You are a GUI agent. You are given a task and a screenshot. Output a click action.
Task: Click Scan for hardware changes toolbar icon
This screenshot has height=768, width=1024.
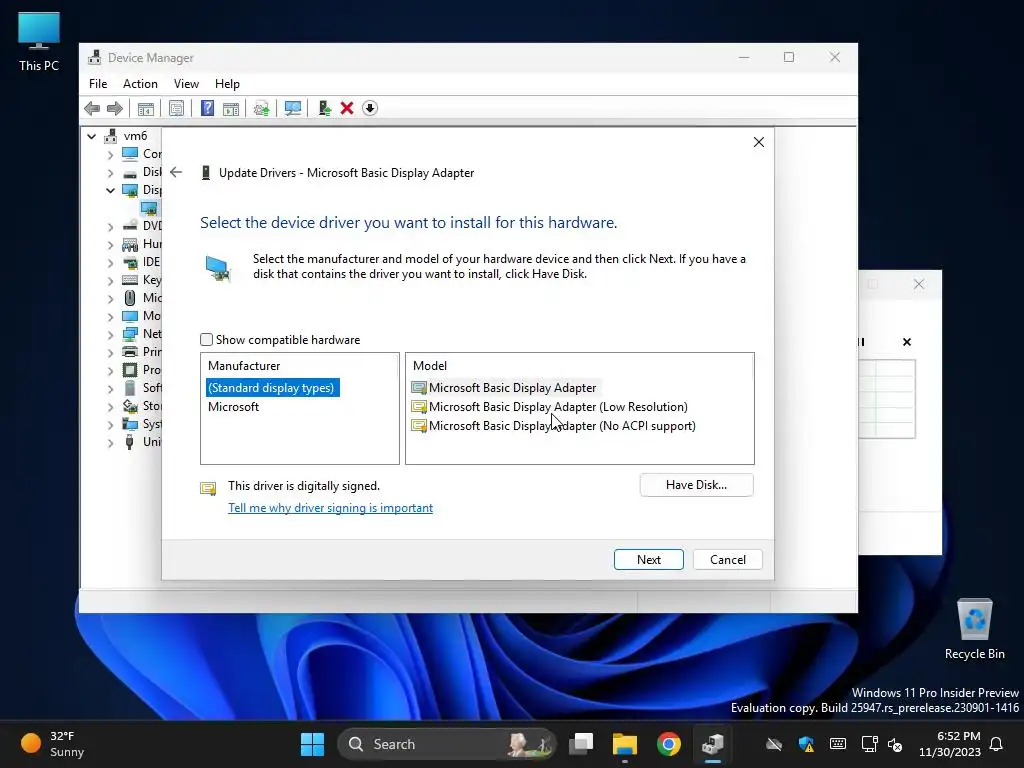click(293, 108)
